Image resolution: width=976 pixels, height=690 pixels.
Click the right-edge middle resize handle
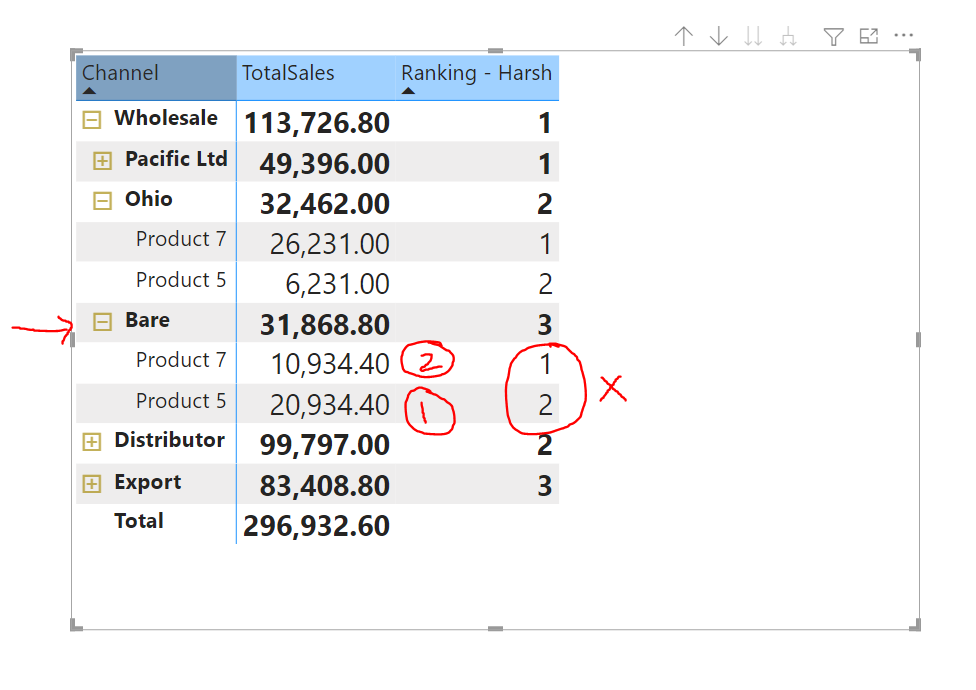(x=919, y=340)
